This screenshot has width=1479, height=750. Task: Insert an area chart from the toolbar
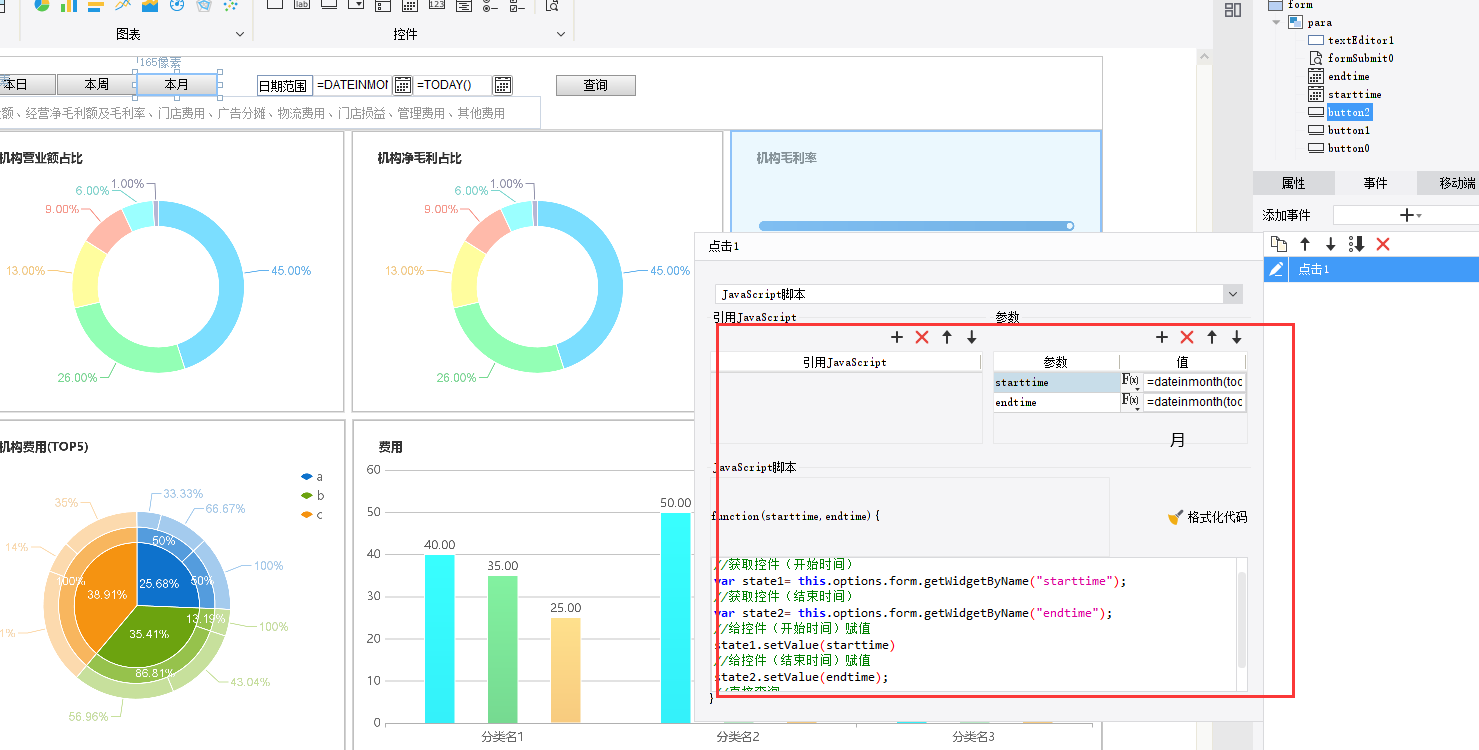(150, 5)
